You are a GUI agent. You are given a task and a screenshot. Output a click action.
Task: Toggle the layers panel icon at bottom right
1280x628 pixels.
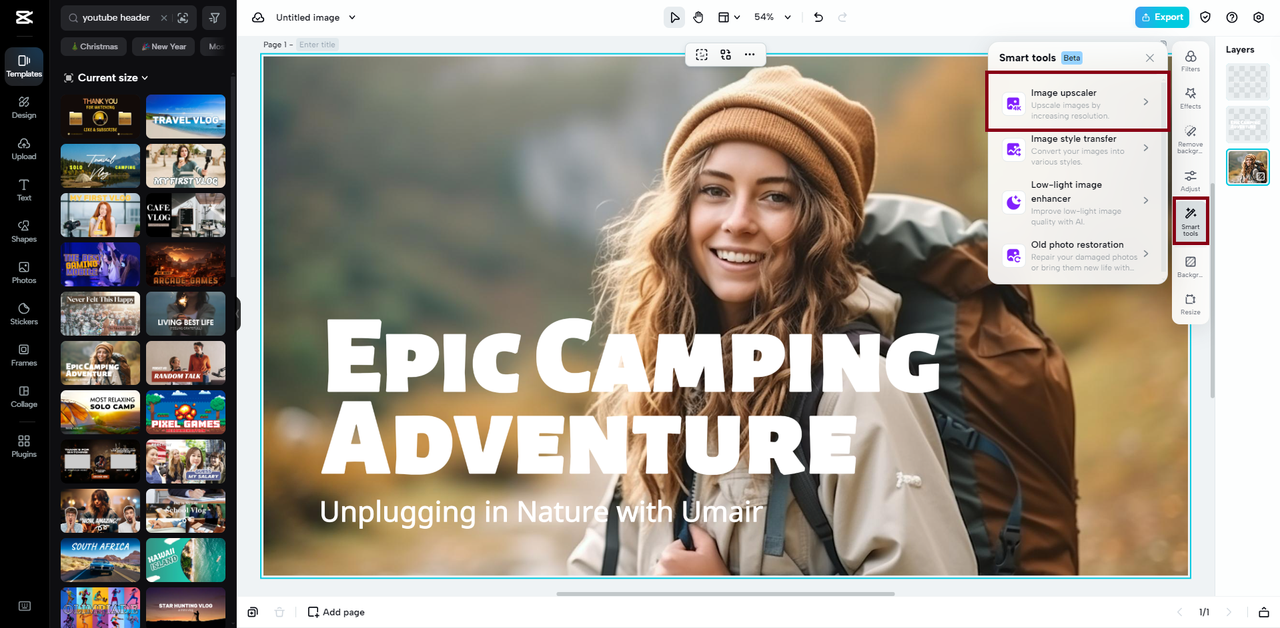(1264, 612)
